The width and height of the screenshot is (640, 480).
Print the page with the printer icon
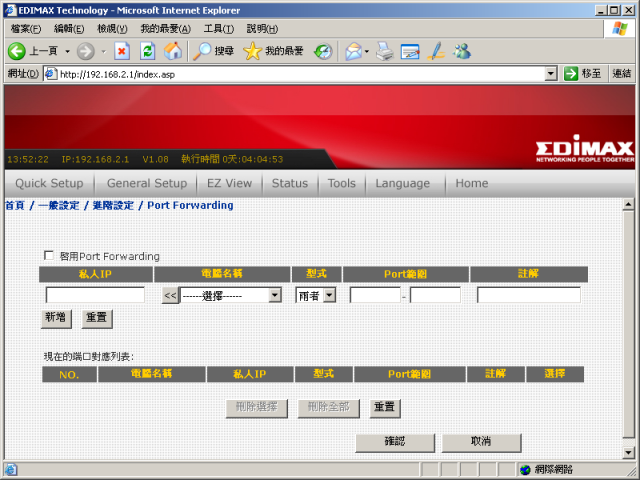pos(384,51)
